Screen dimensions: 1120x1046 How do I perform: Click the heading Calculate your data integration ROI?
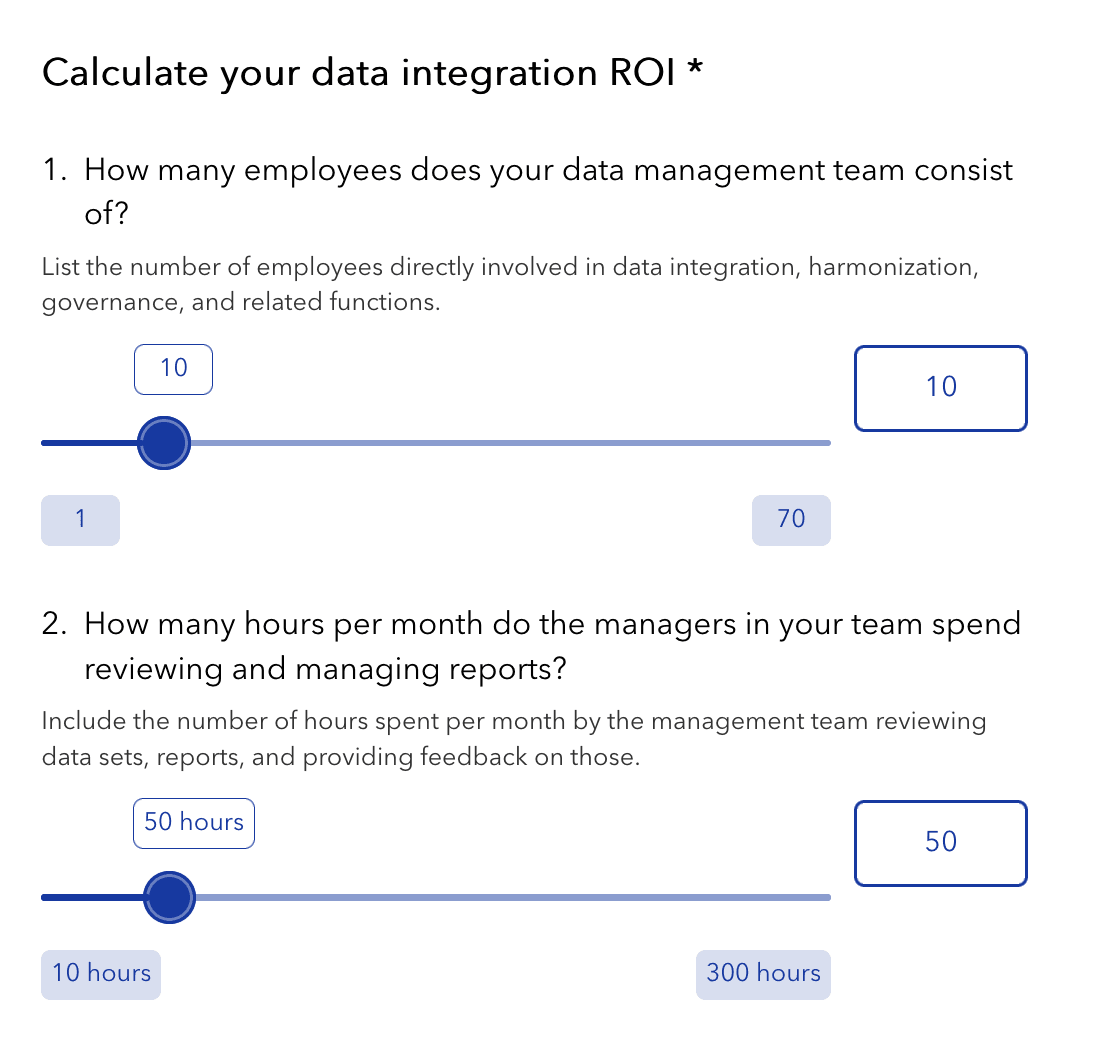click(358, 73)
